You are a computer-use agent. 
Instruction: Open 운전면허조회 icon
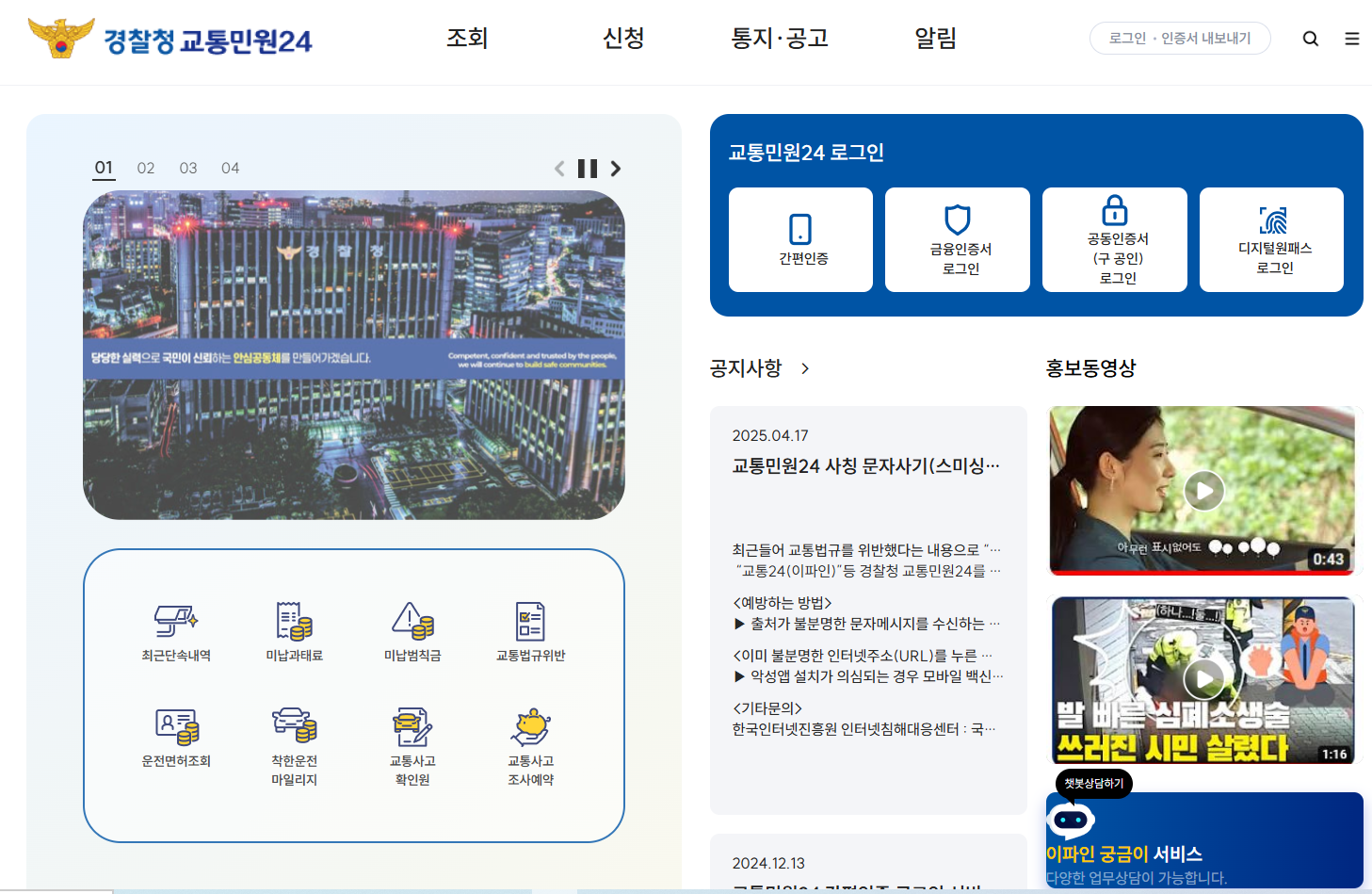[176, 726]
